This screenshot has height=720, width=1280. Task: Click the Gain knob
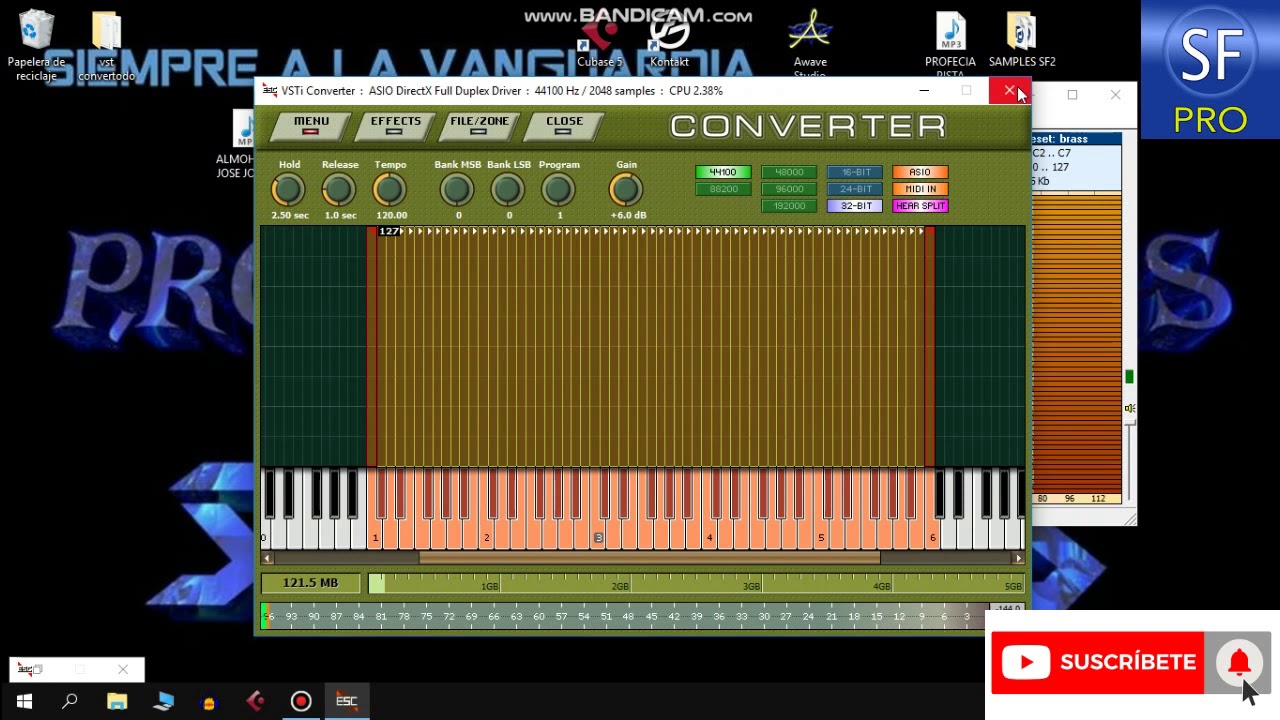626,189
